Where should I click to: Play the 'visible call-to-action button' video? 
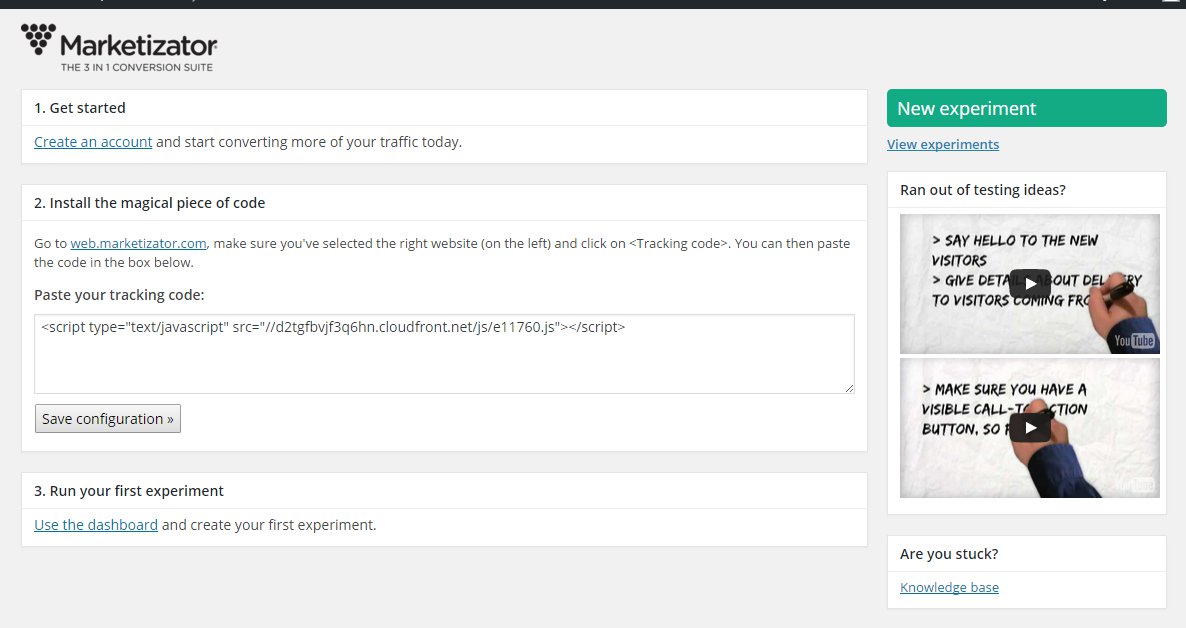1029,427
